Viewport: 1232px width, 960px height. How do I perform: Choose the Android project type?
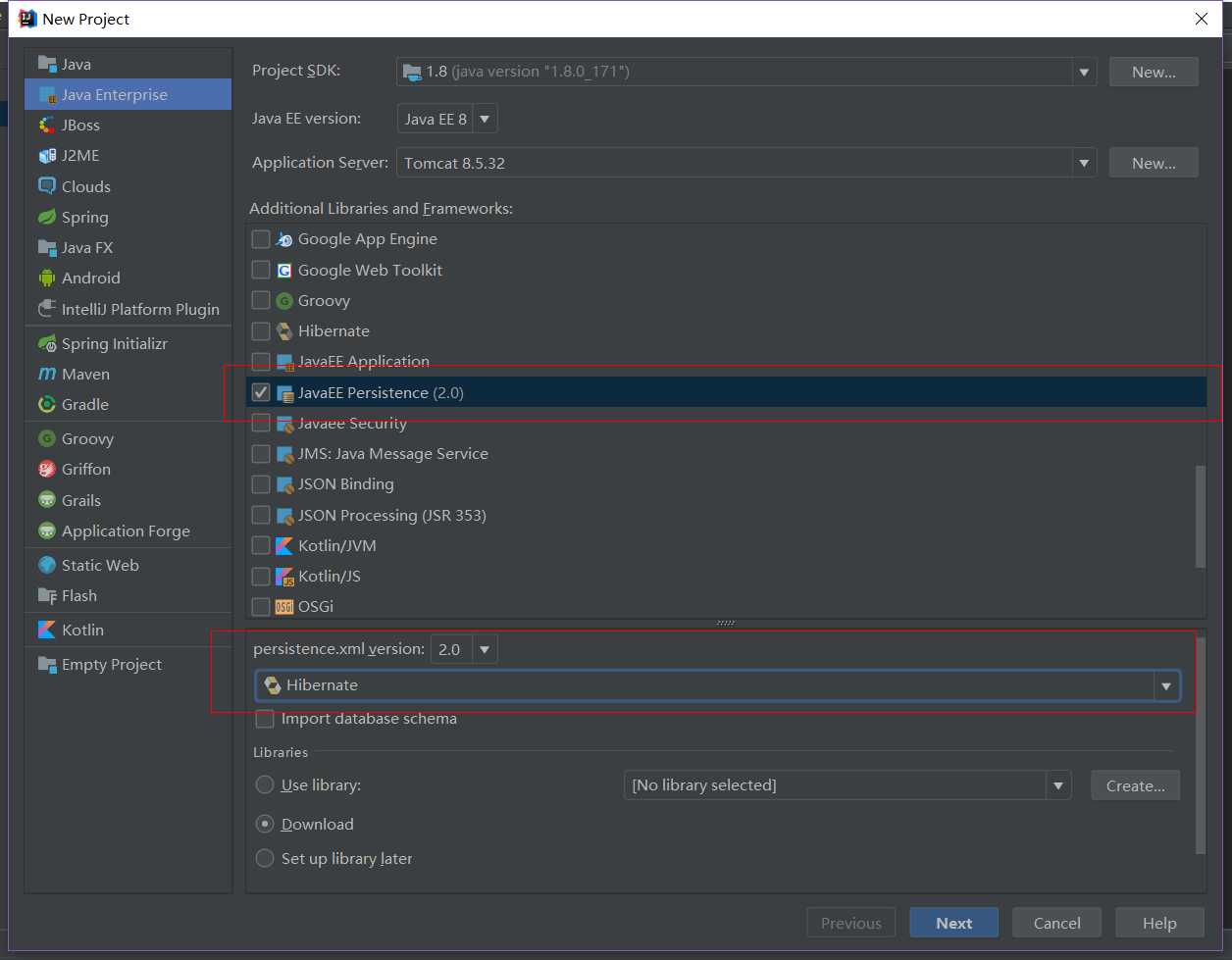pyautogui.click(x=128, y=278)
